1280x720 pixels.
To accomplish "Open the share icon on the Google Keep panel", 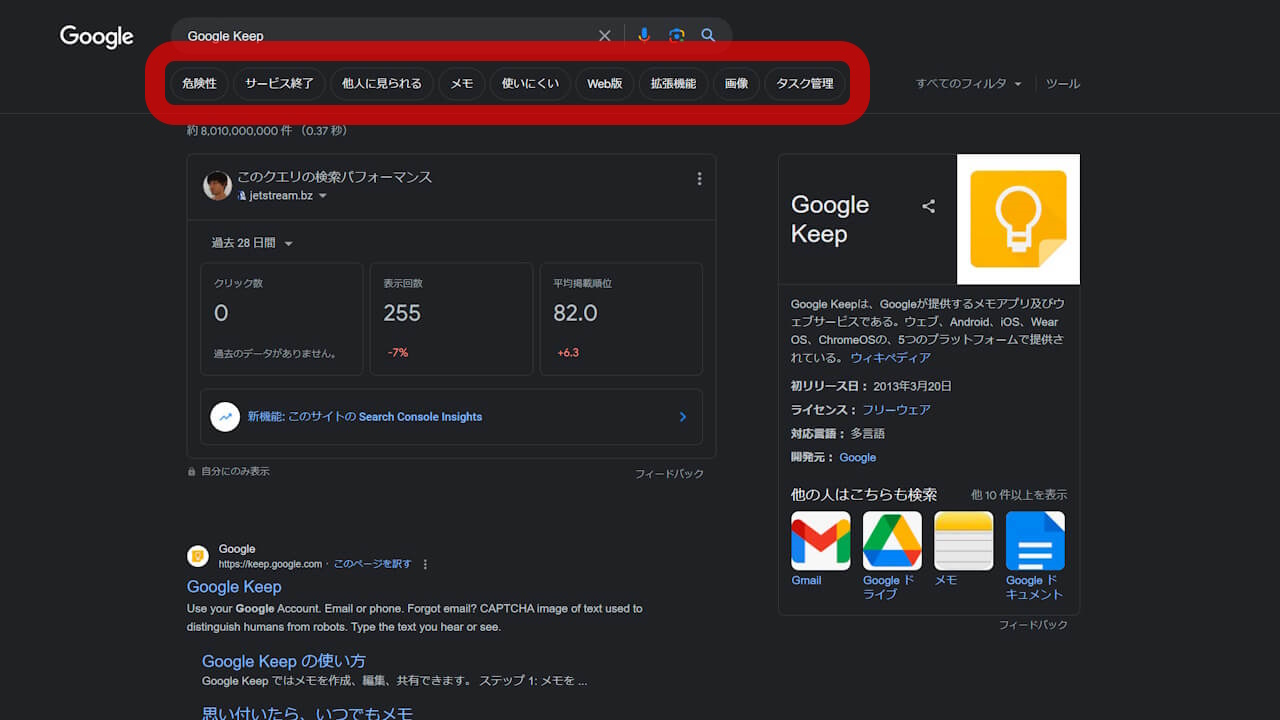I will point(929,206).
